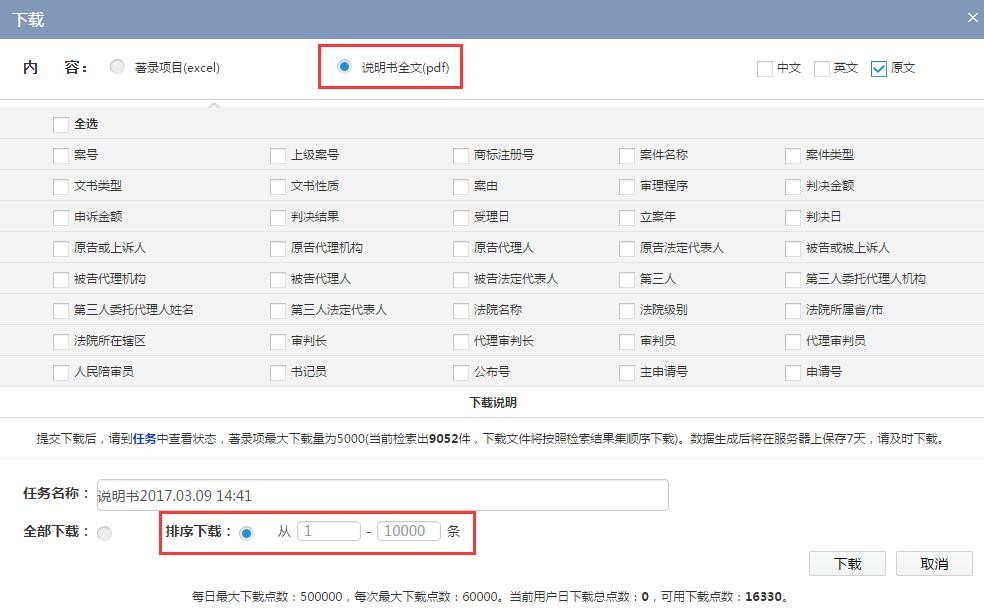Check the 商标注册号 checkbox
Image resolution: width=984 pixels, height=610 pixels.
coord(461,155)
